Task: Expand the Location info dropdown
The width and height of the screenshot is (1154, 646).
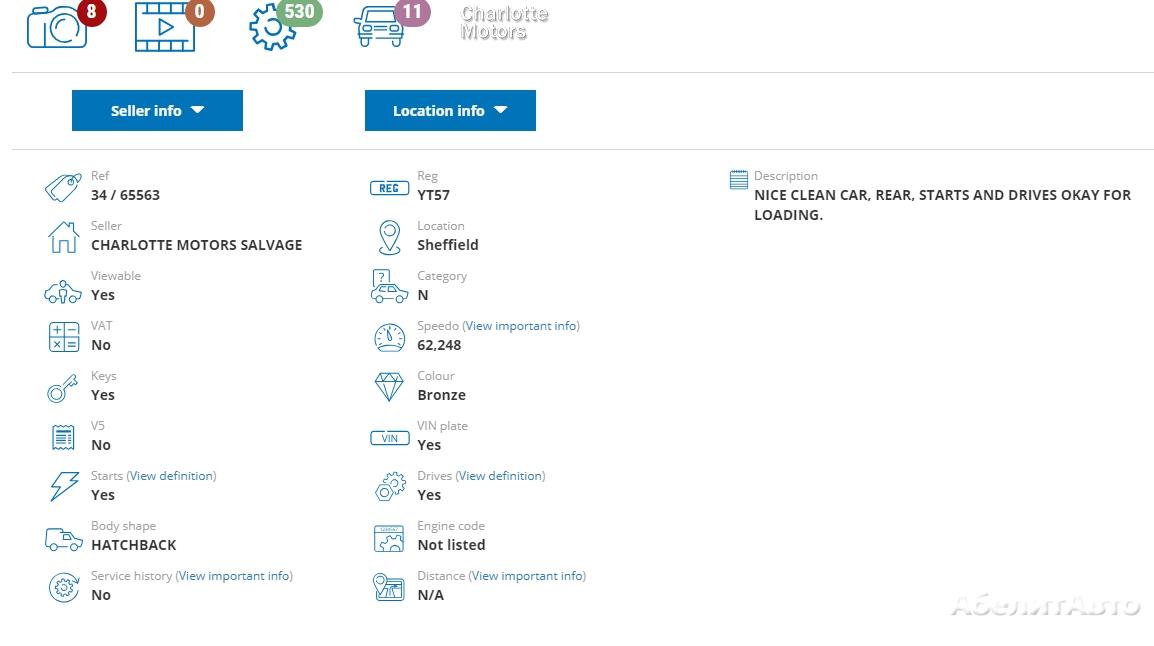Action: pos(450,111)
